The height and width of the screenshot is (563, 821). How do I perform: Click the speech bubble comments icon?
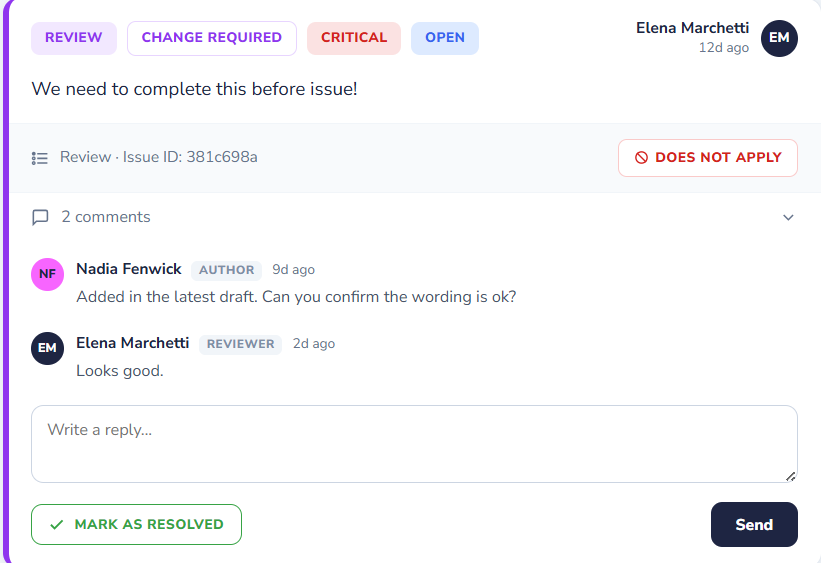point(40,217)
